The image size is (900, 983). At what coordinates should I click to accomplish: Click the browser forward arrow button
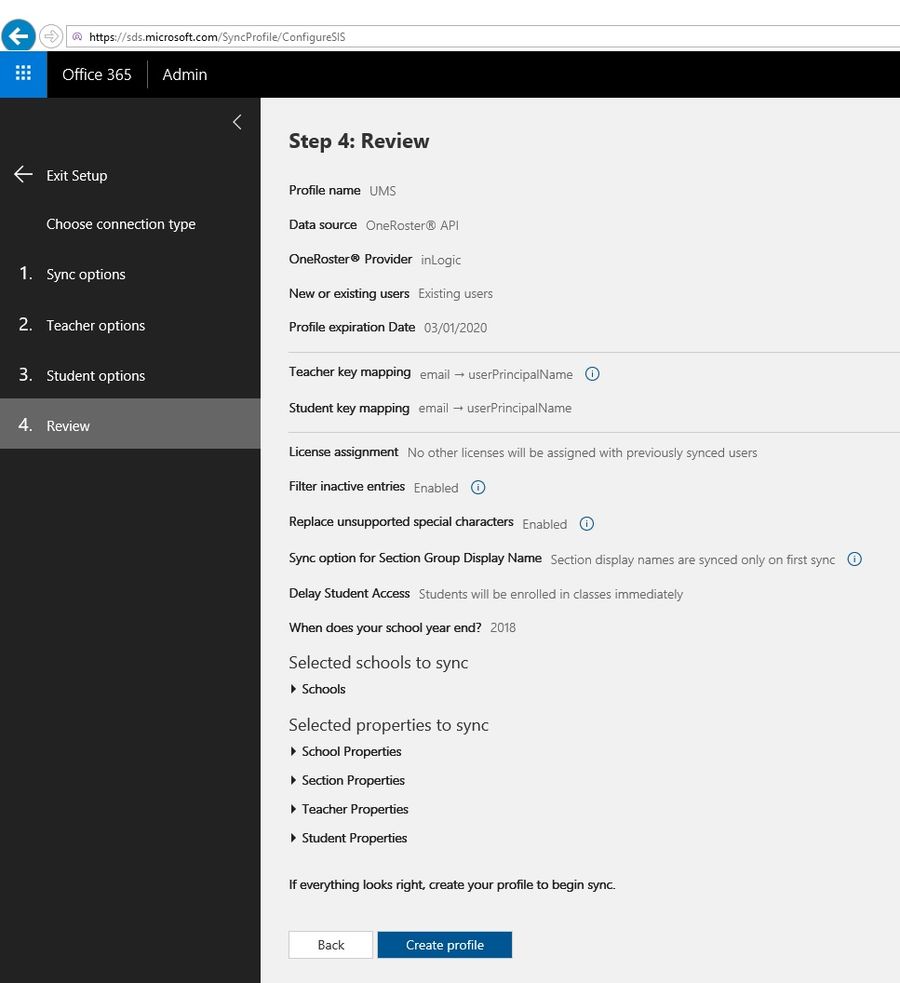point(51,36)
